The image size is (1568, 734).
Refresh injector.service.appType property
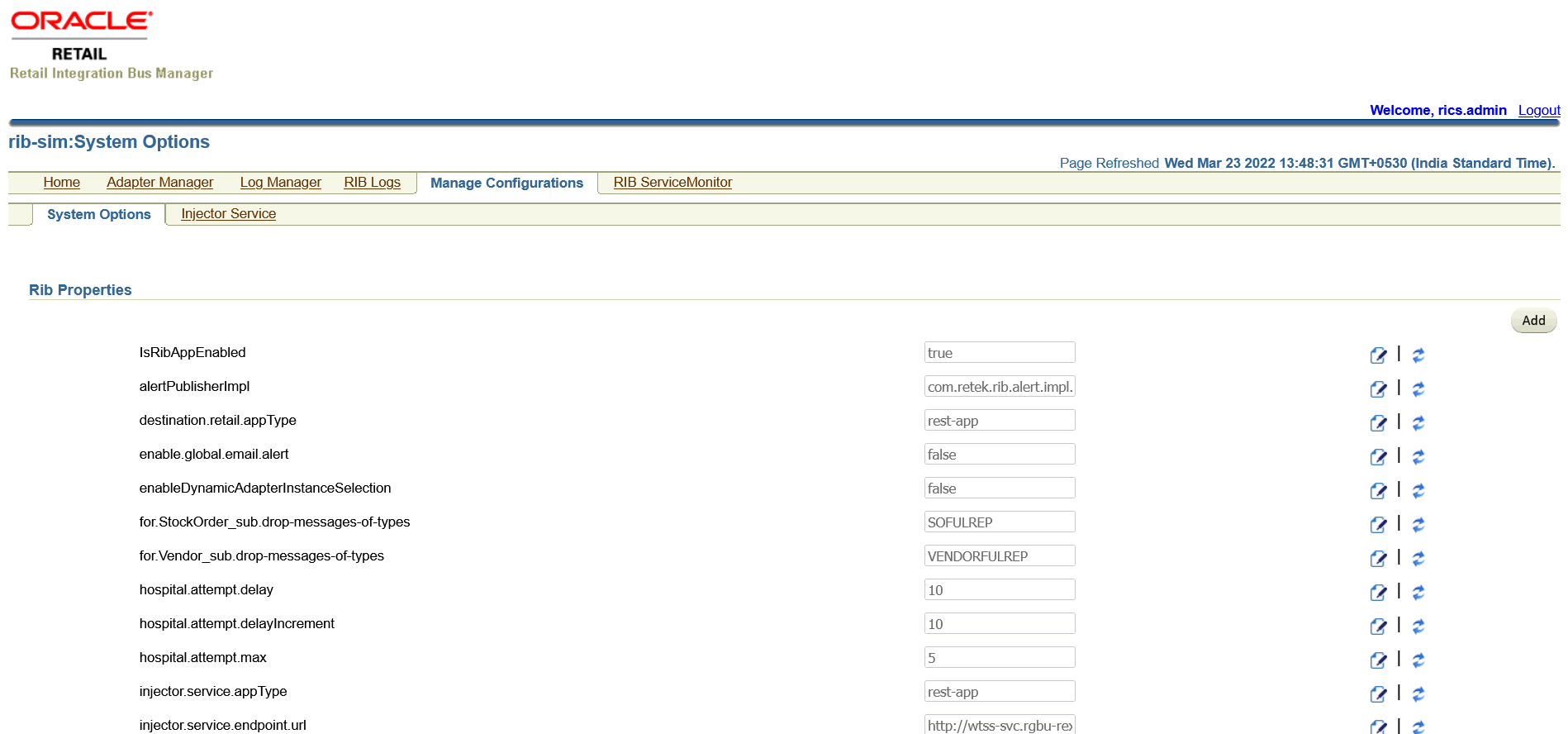(x=1418, y=694)
